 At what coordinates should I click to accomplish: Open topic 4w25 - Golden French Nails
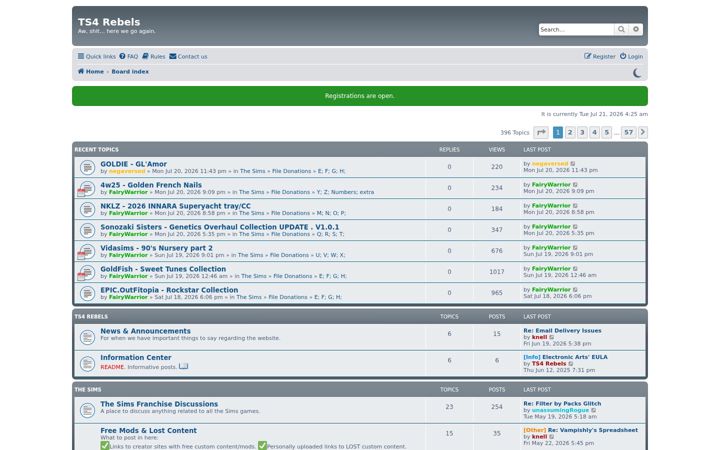(151, 185)
